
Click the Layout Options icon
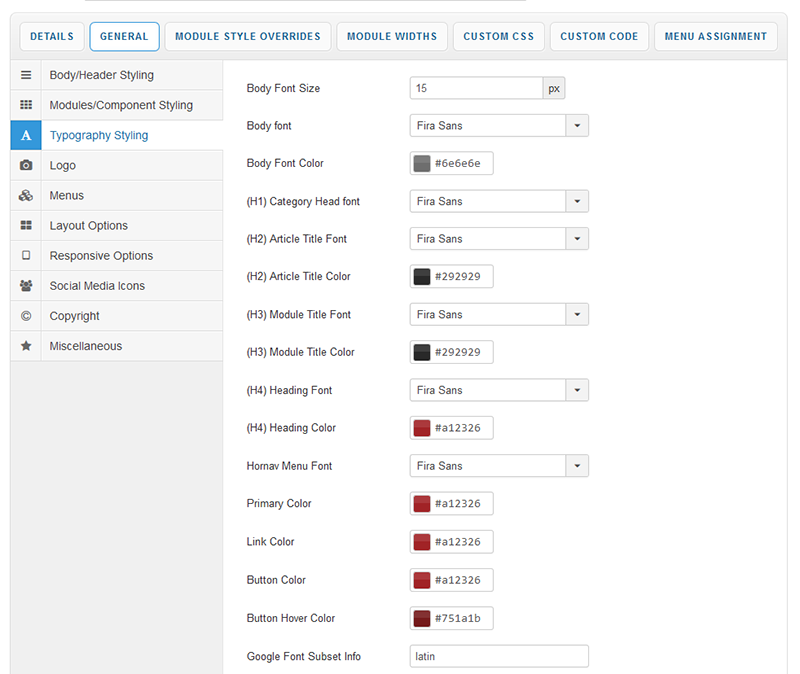click(x=26, y=225)
